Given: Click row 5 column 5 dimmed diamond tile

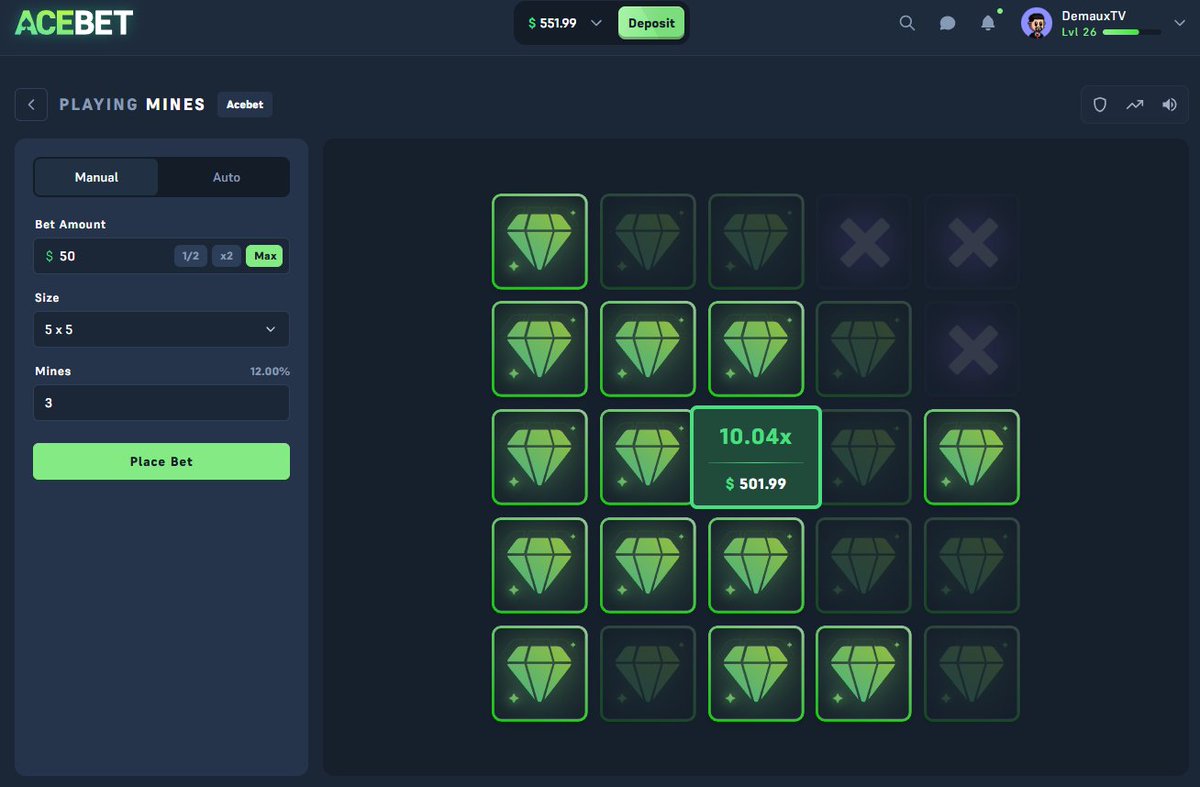Looking at the screenshot, I should tap(972, 673).
